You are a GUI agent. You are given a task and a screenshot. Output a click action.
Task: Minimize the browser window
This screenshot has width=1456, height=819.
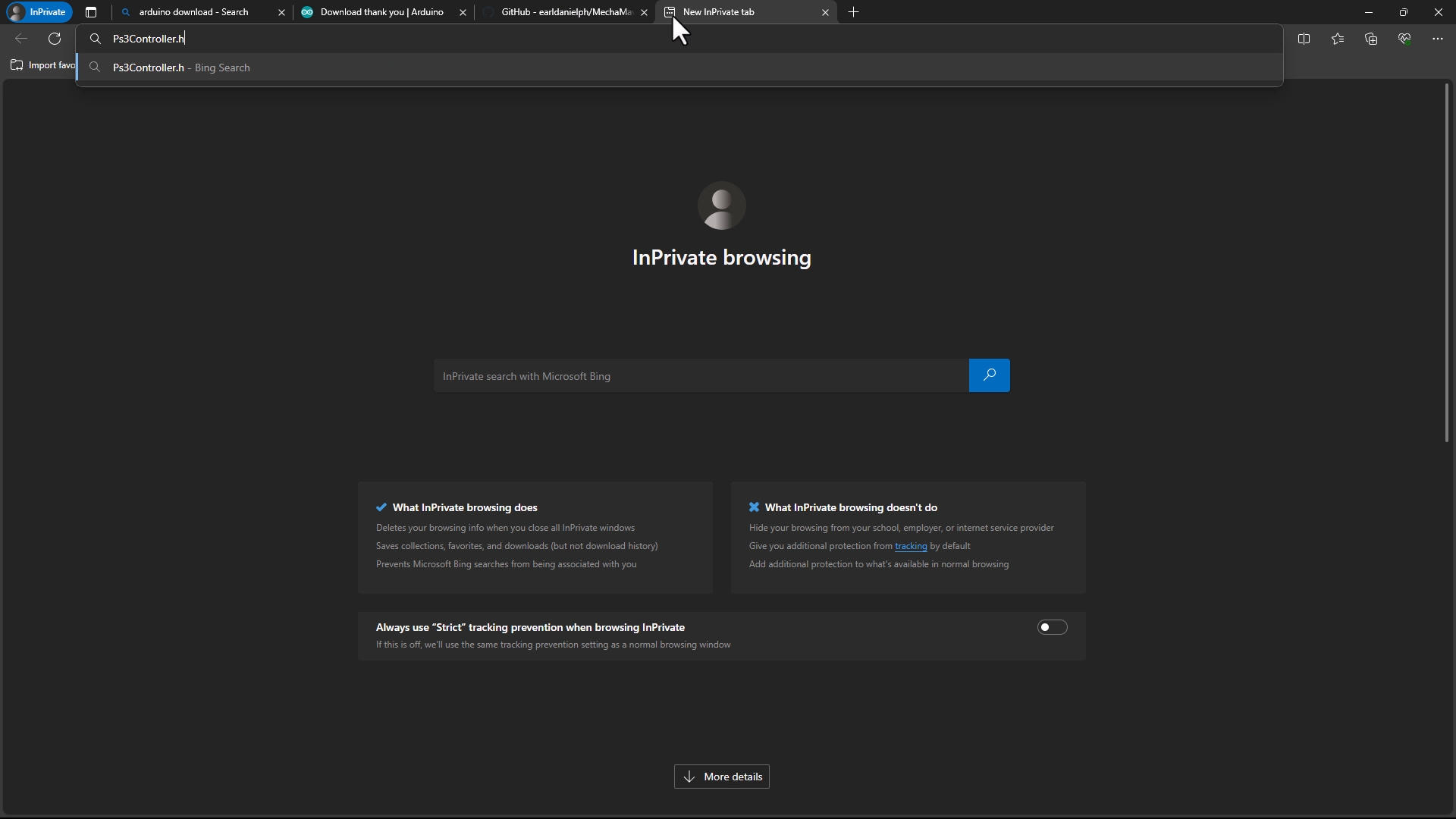click(x=1368, y=12)
